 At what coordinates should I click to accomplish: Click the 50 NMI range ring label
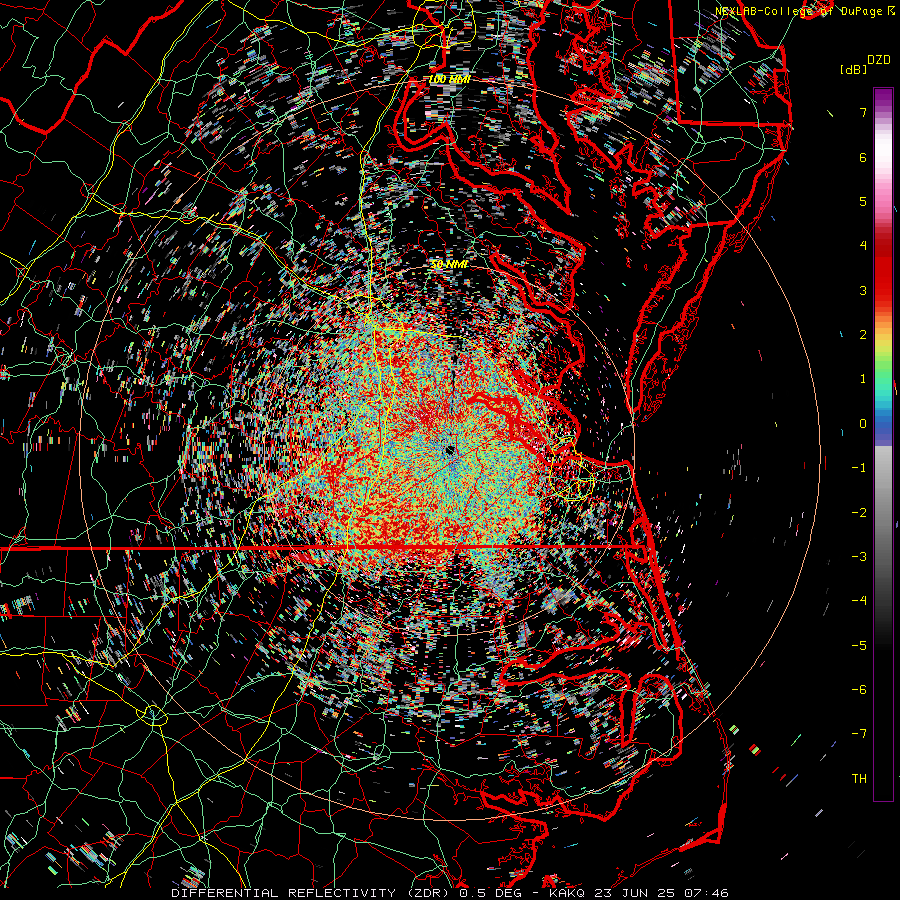pos(449,265)
